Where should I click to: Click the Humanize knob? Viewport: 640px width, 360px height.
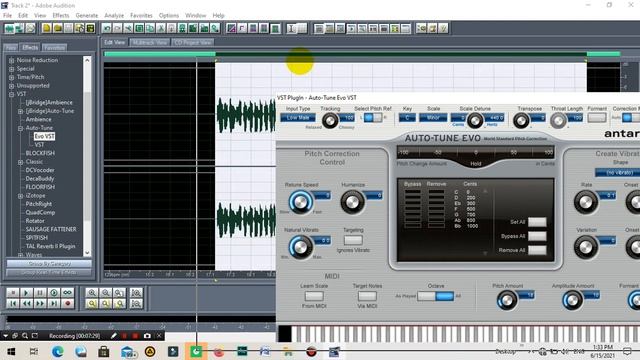pos(352,202)
